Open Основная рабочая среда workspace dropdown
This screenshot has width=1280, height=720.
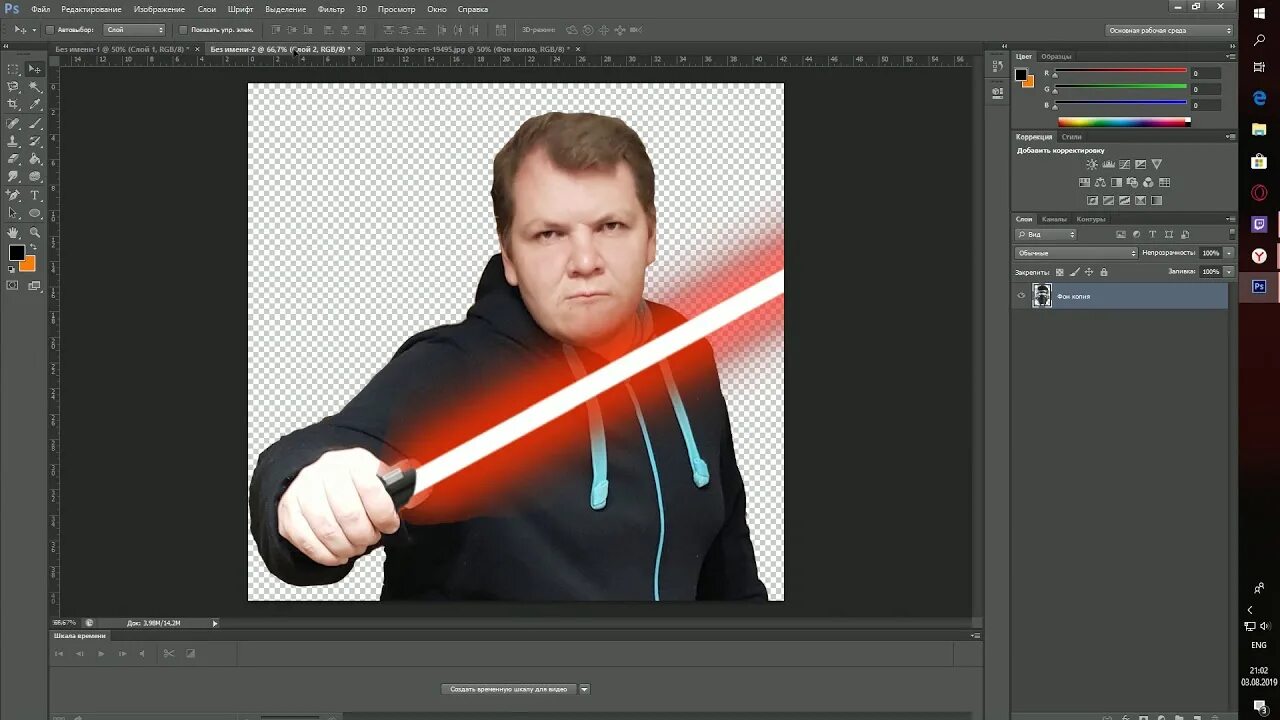(1170, 30)
